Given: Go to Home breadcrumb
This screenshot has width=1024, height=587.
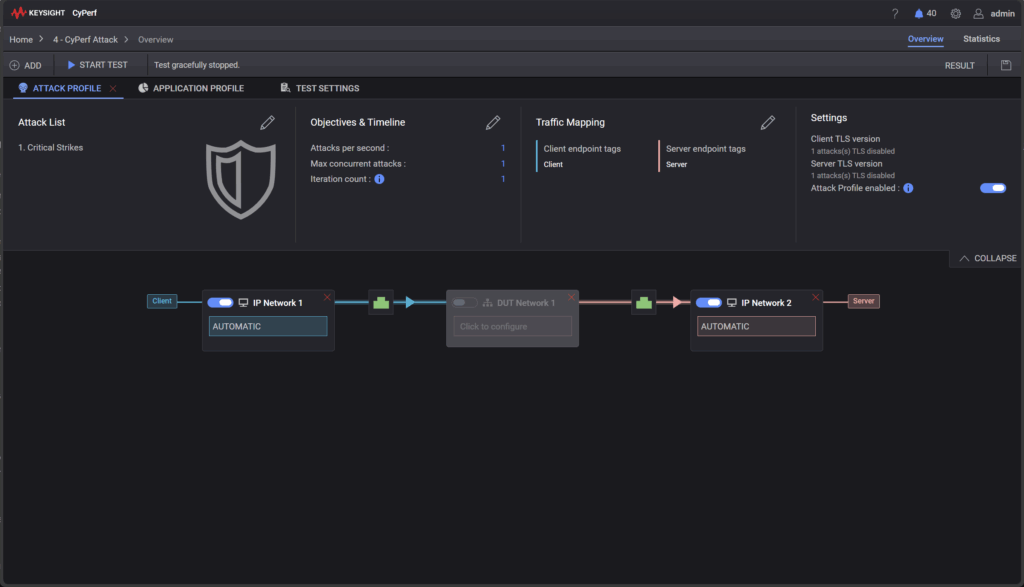Looking at the screenshot, I should click(x=21, y=40).
